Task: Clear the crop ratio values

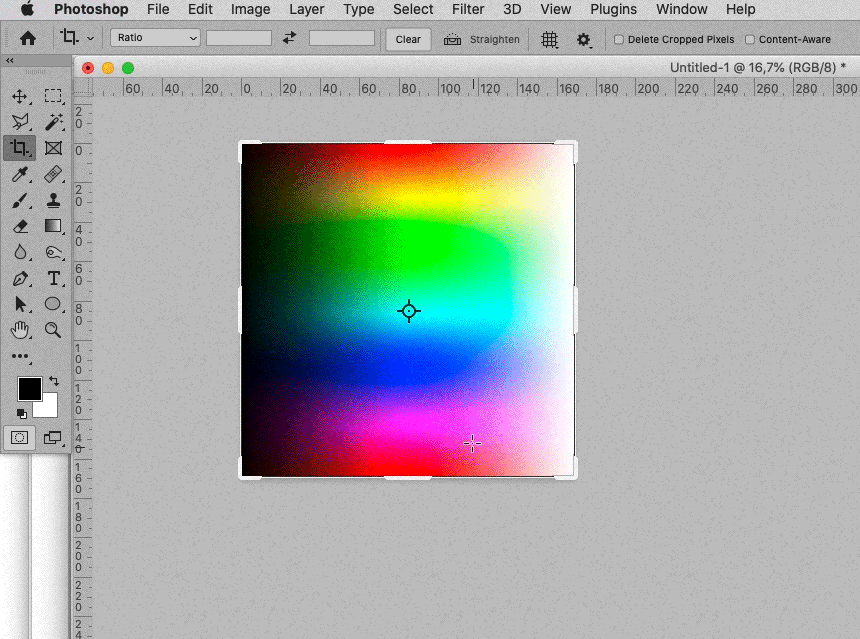Action: (x=407, y=39)
